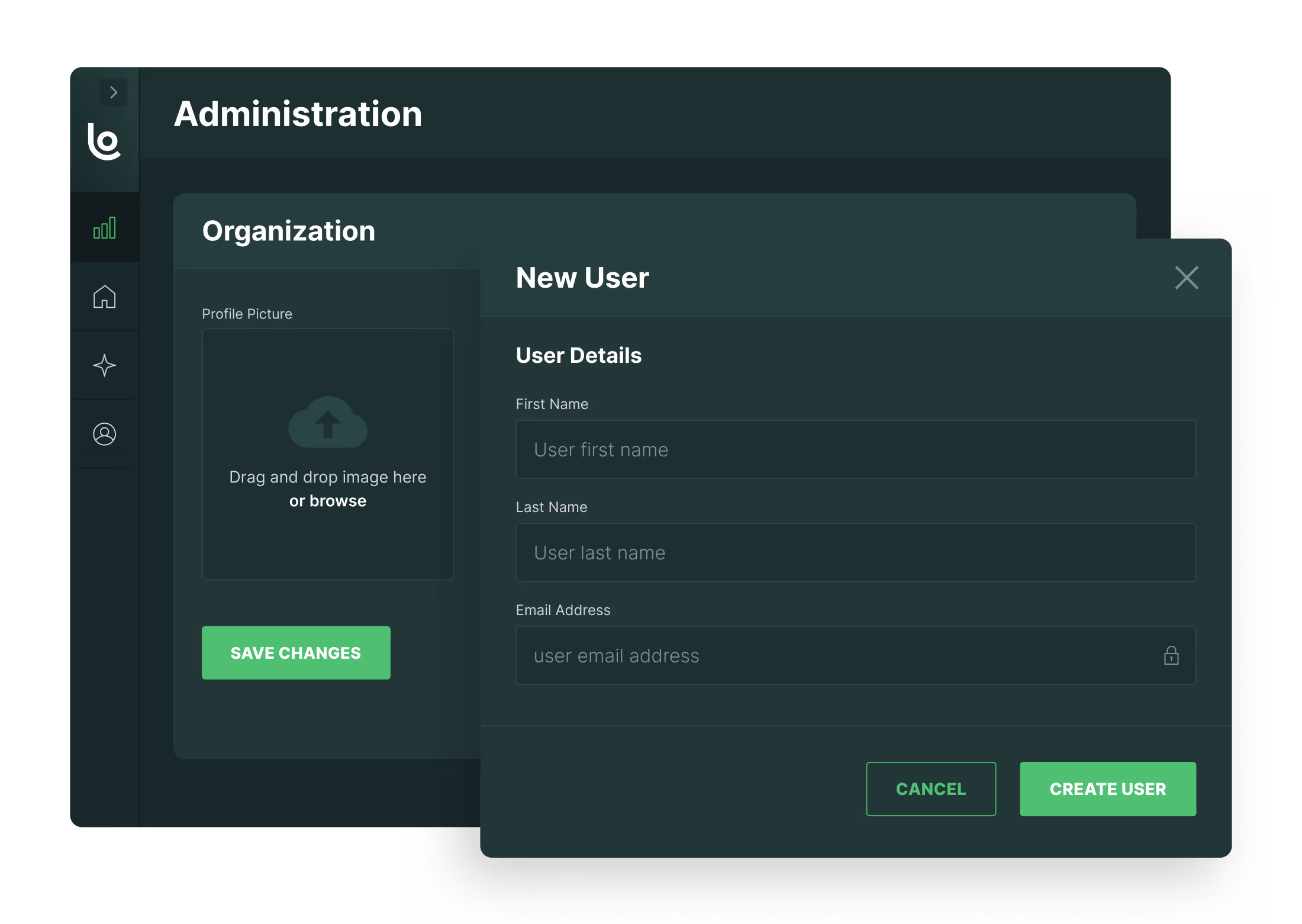Save changes to the Organization profile

(296, 652)
